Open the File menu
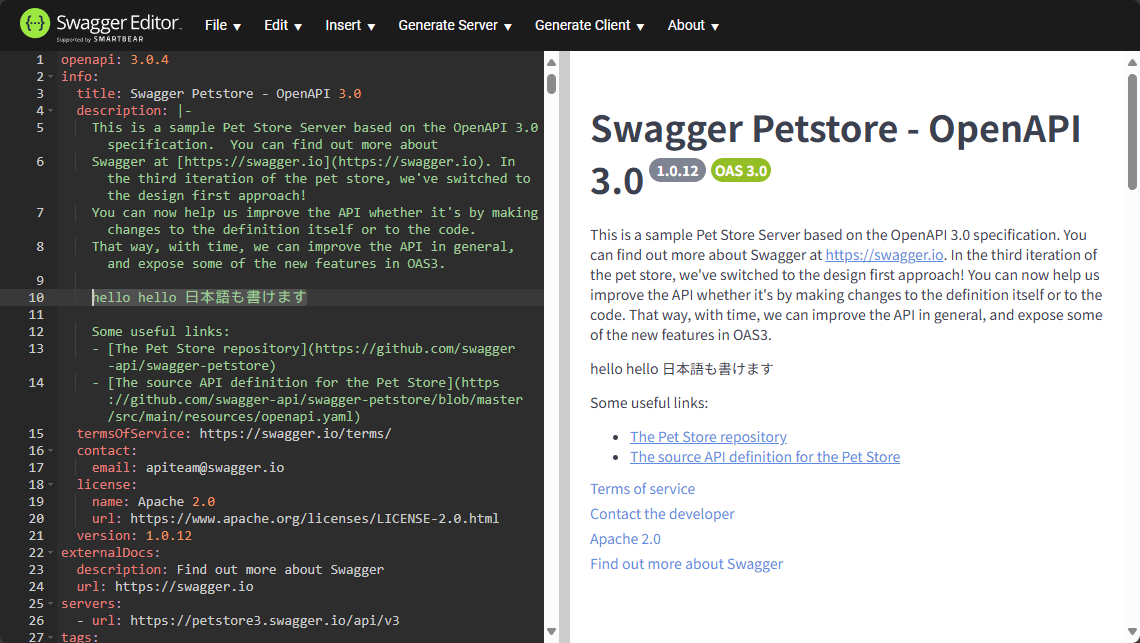This screenshot has height=643, width=1140. coord(222,25)
